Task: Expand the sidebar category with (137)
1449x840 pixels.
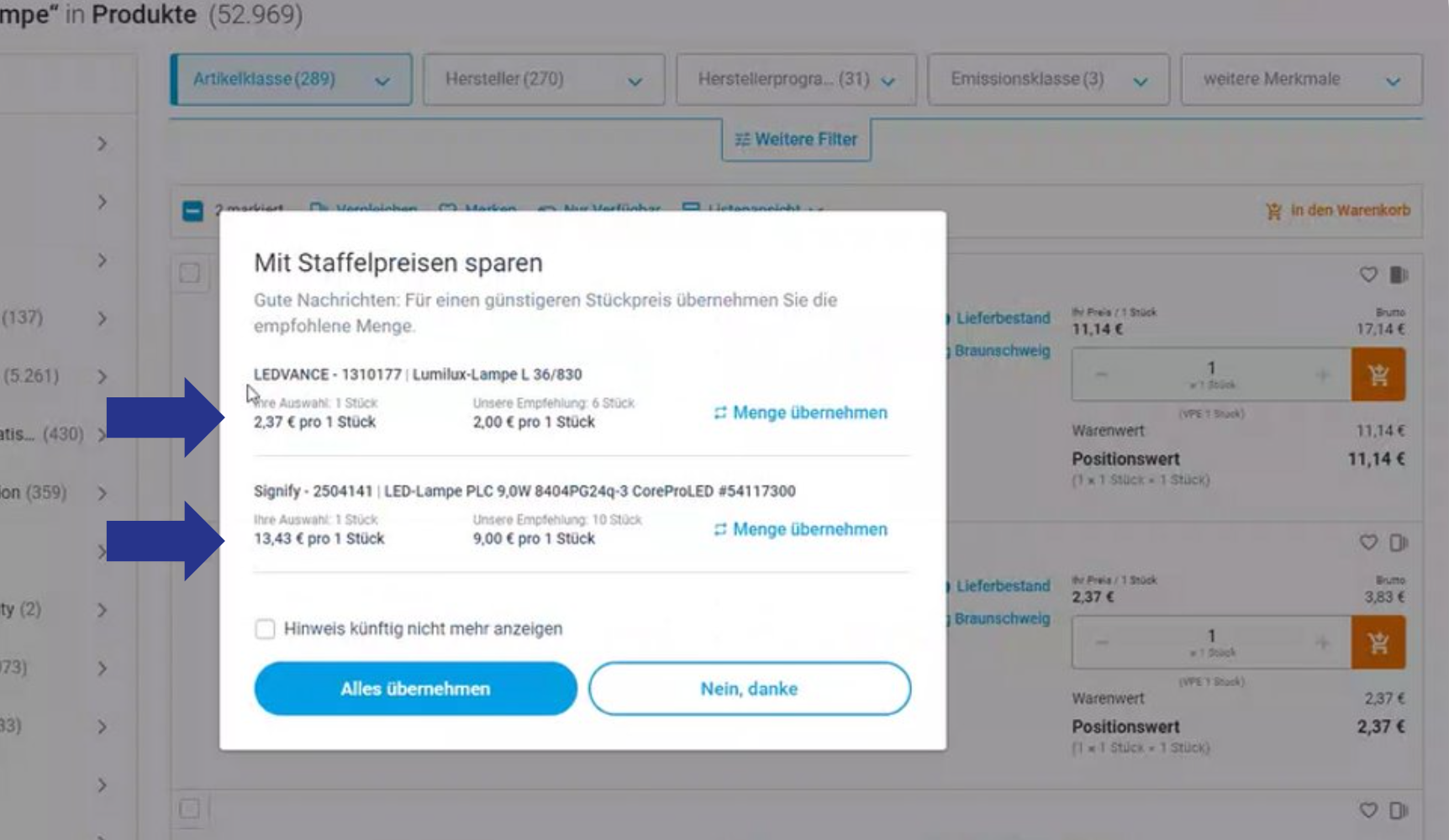Action: pyautogui.click(x=102, y=318)
